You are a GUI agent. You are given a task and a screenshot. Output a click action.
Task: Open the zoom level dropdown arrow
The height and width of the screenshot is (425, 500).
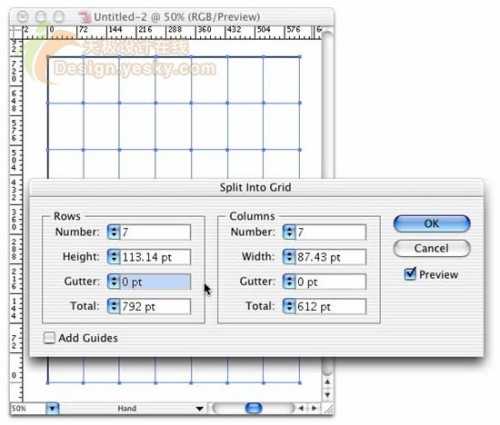pos(53,408)
